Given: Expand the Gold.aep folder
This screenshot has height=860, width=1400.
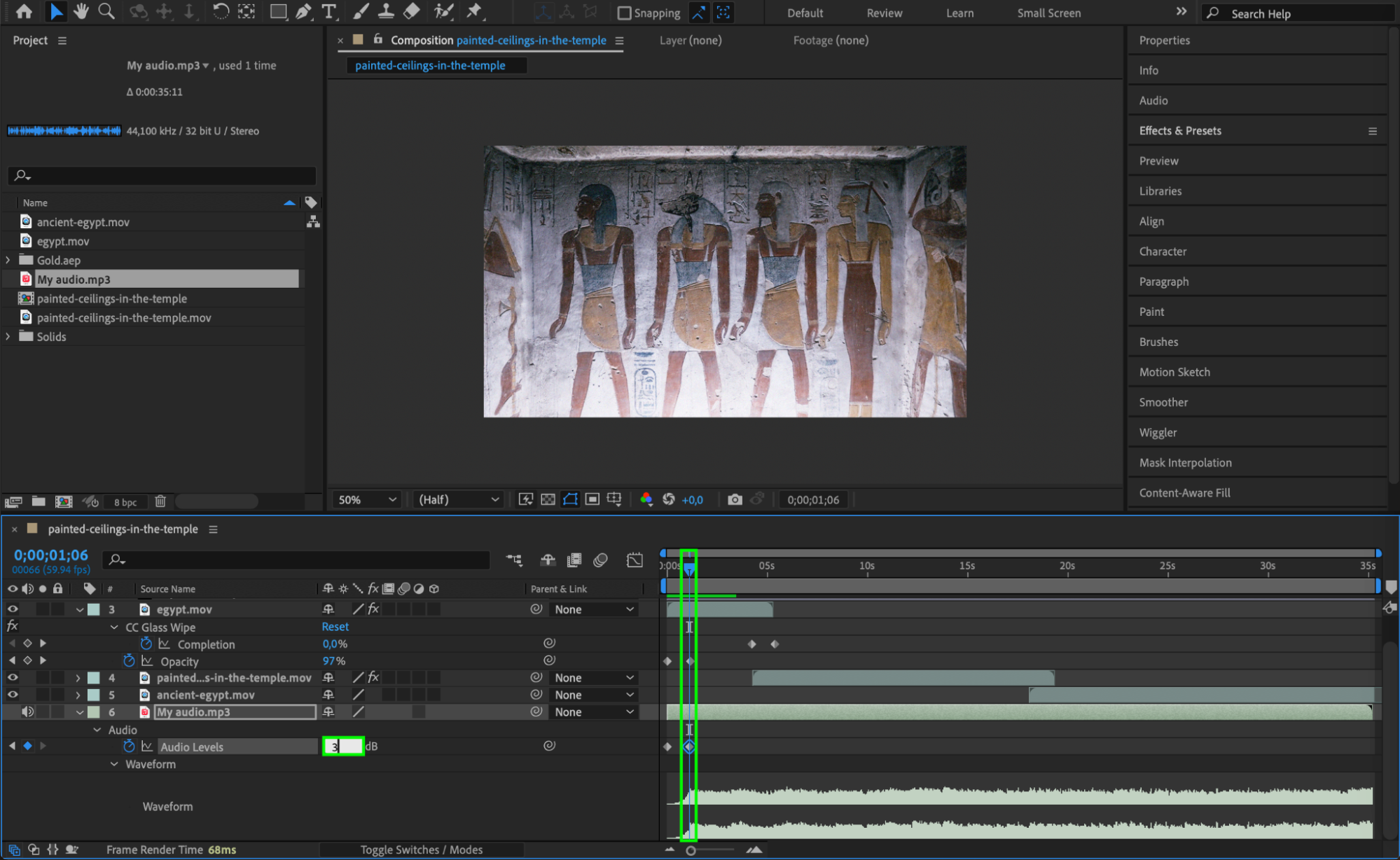Looking at the screenshot, I should [8, 260].
